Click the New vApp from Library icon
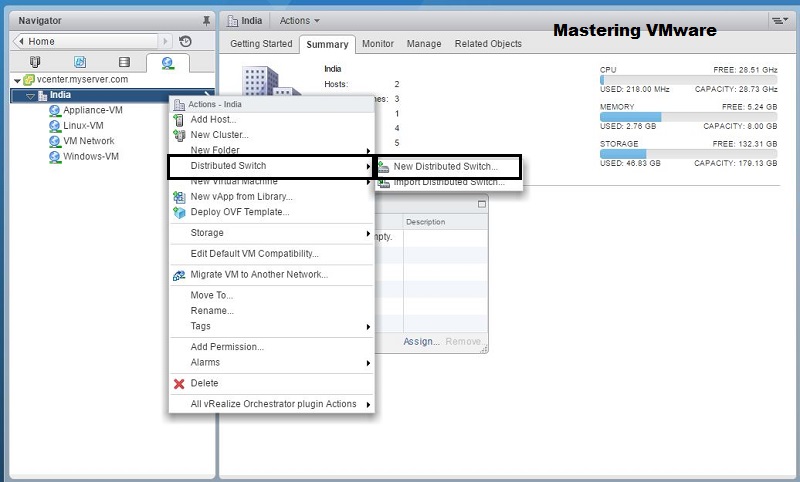This screenshot has width=800, height=482. click(179, 197)
